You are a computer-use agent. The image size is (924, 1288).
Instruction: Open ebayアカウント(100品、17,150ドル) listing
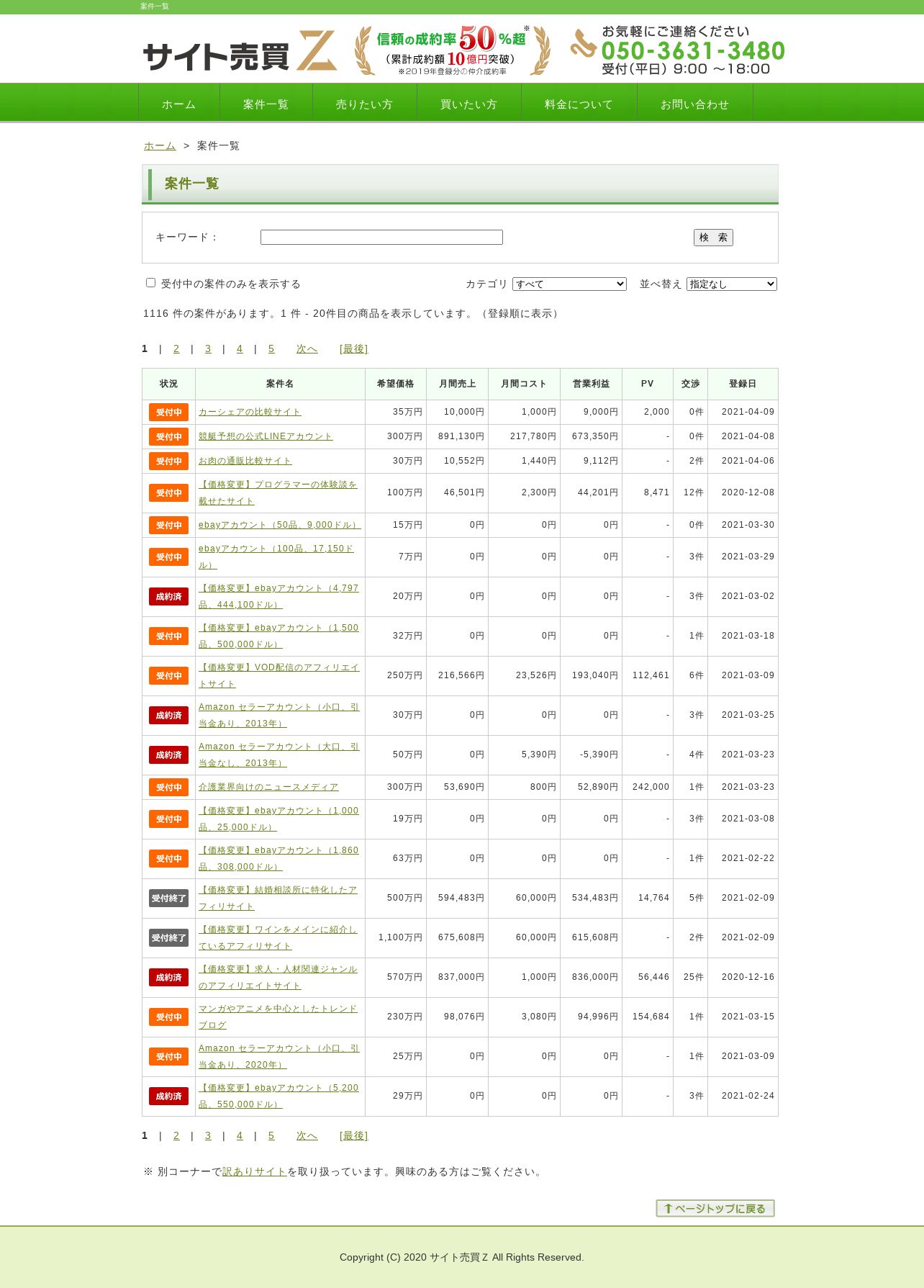point(277,557)
